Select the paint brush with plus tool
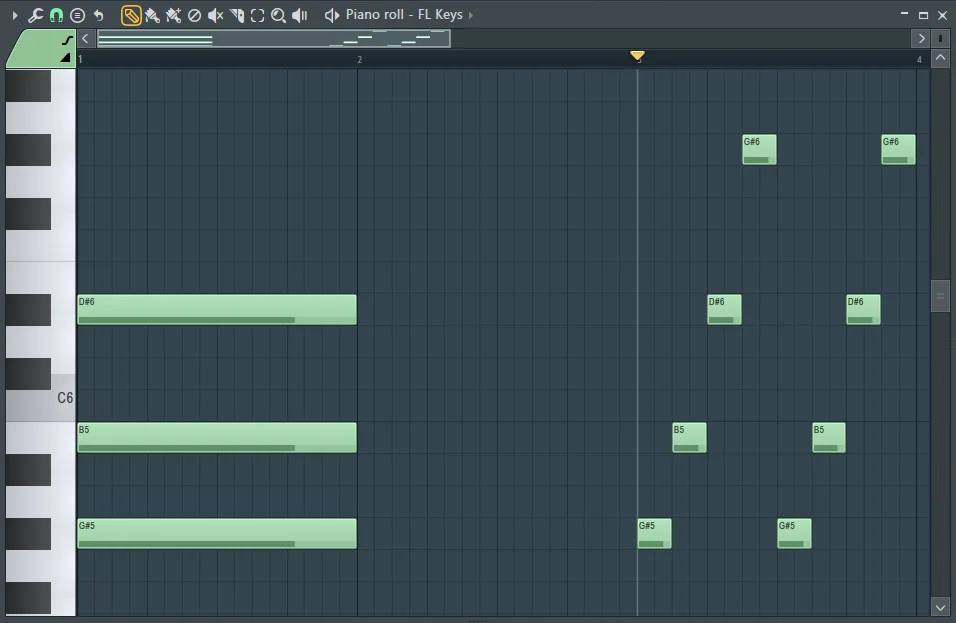956x623 pixels. 174,15
